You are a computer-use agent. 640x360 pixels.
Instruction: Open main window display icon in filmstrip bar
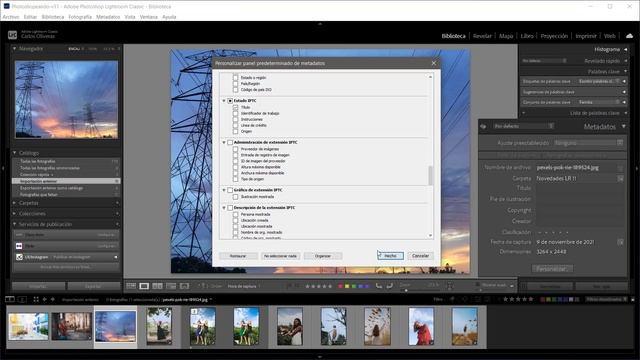click(x=9, y=299)
